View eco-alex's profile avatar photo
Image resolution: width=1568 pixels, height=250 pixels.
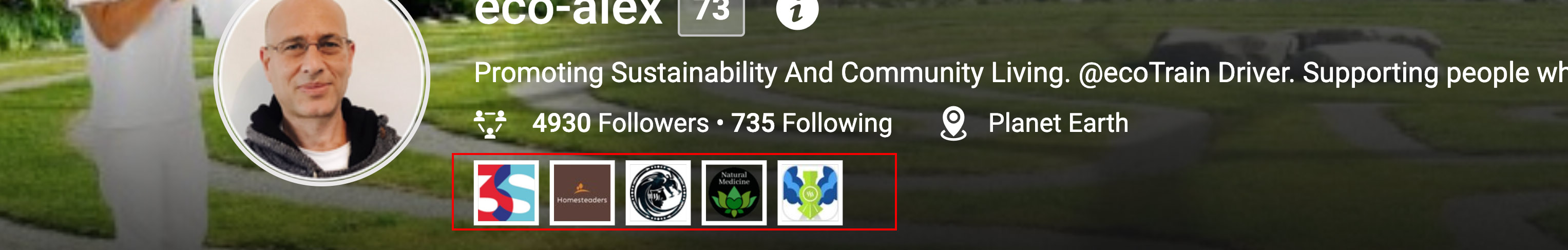[x=322, y=82]
